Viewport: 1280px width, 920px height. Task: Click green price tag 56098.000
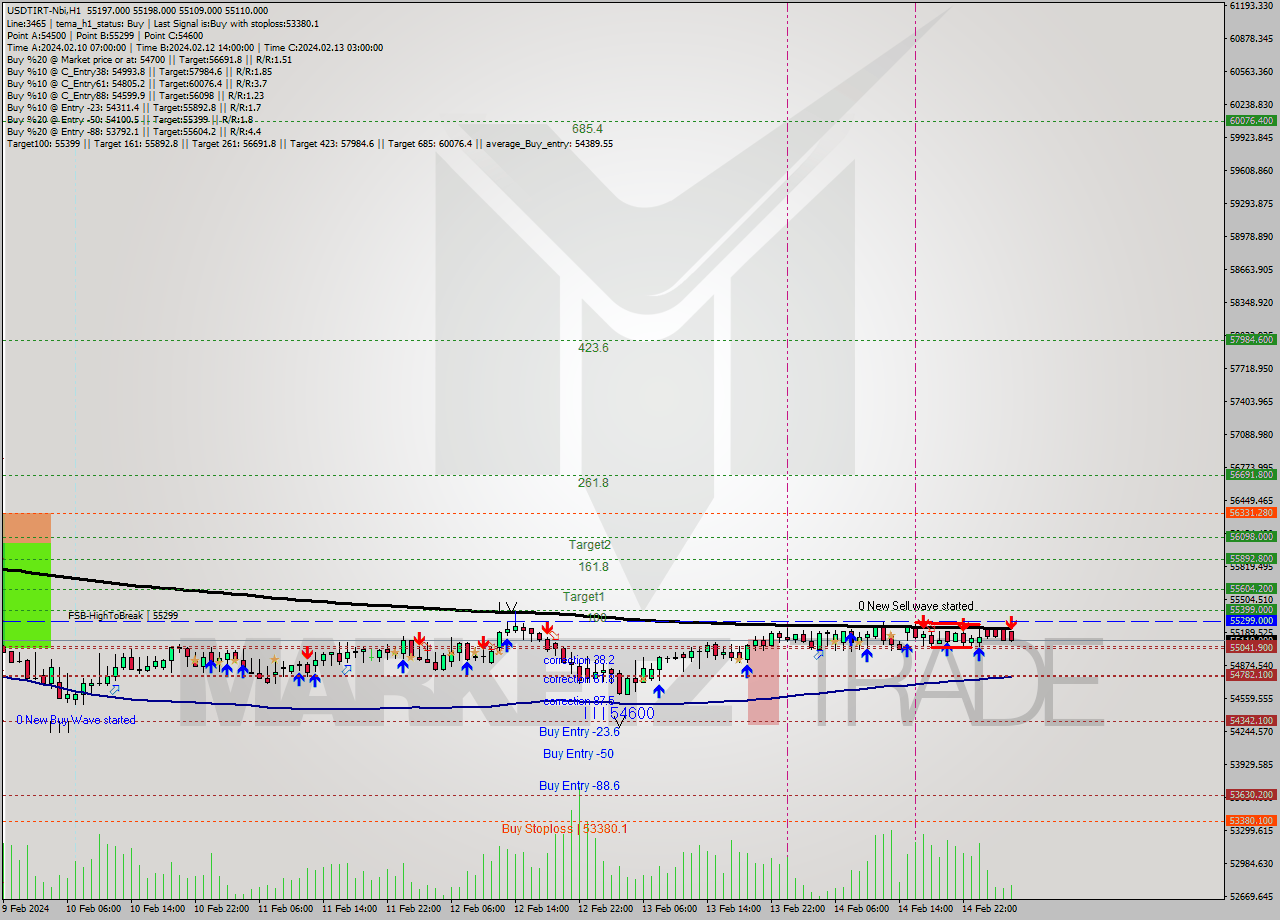(x=1250, y=537)
